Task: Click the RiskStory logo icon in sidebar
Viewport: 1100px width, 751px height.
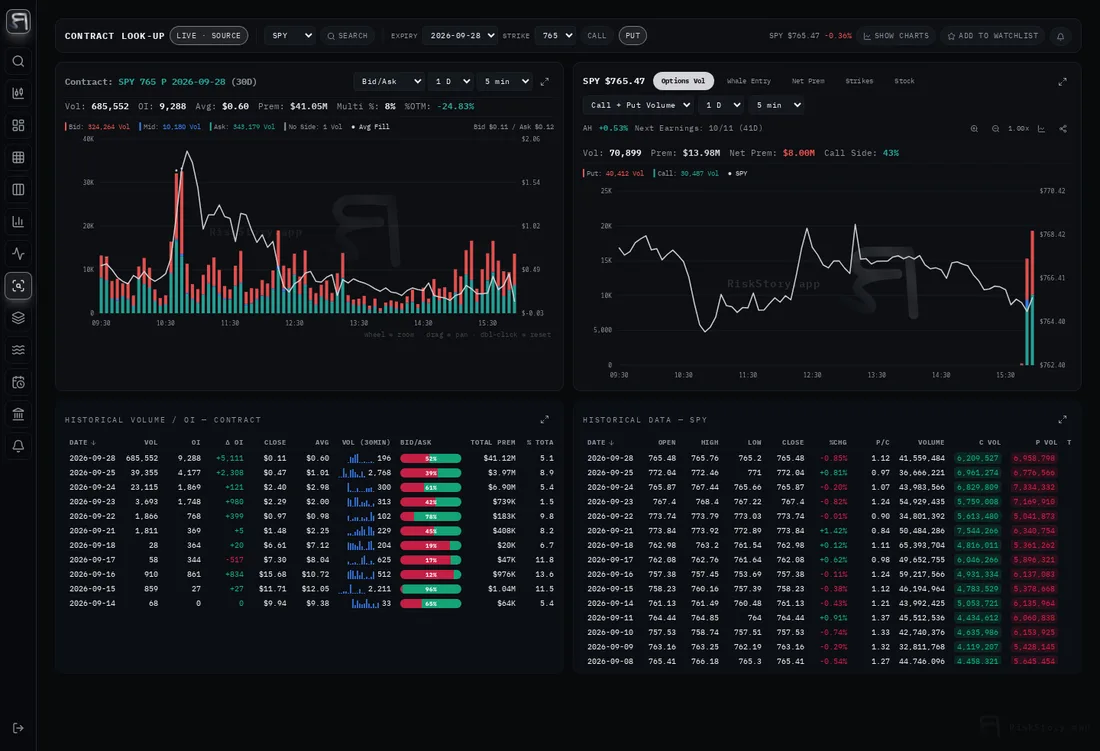Action: point(18,21)
